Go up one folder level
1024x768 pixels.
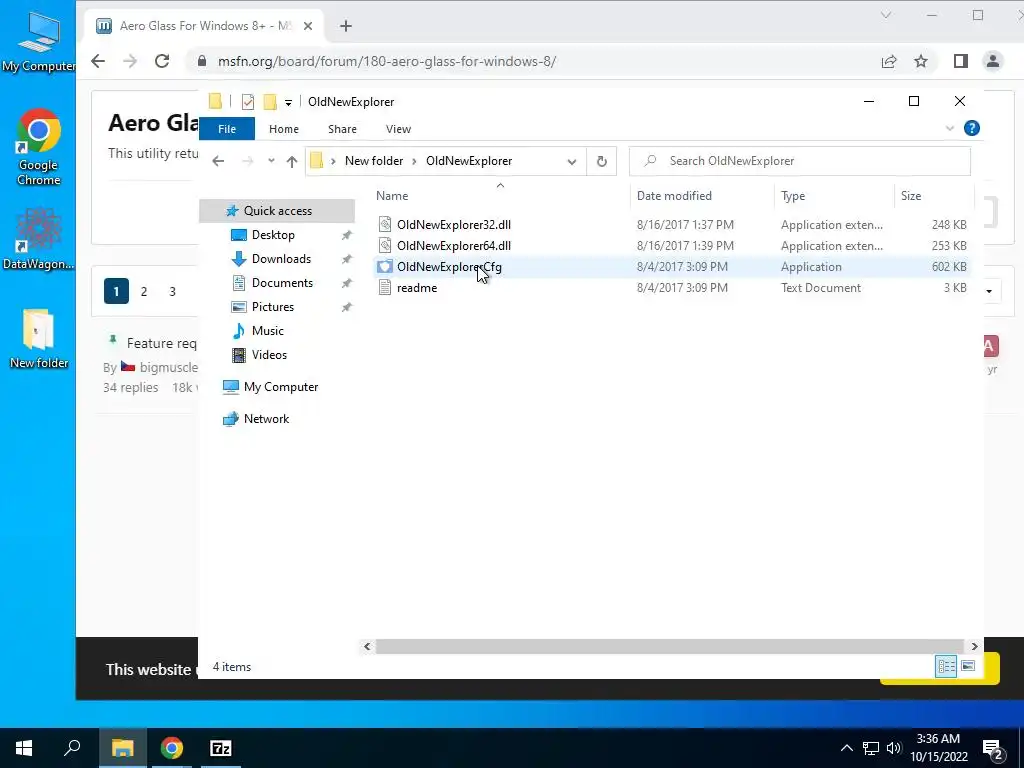click(x=292, y=161)
